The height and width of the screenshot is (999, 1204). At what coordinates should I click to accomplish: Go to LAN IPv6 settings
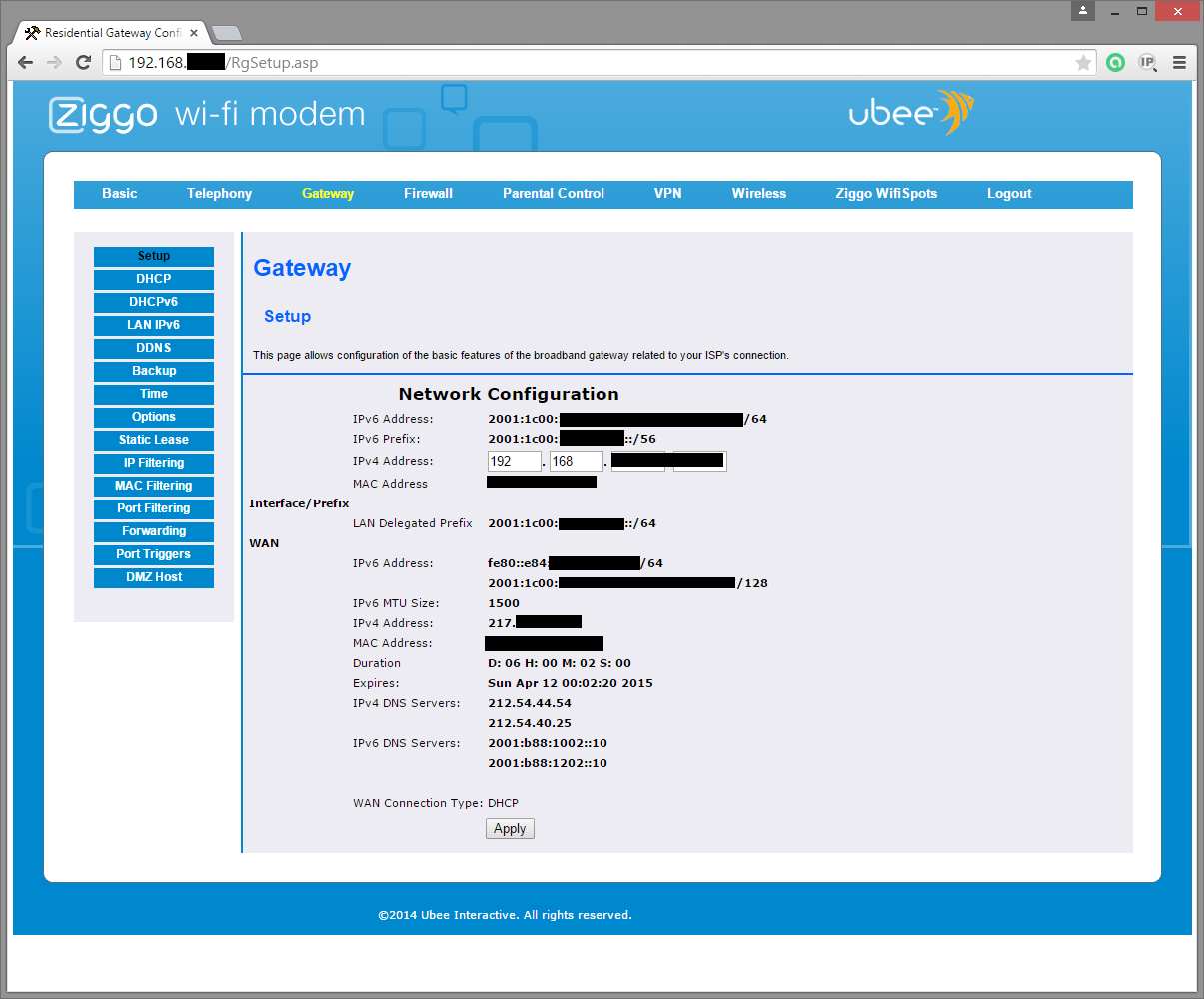tap(154, 325)
